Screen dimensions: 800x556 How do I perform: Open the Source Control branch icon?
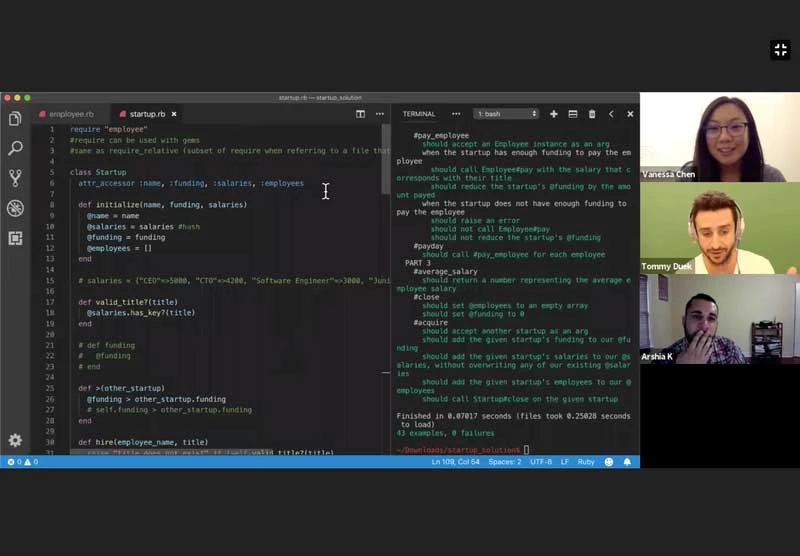point(15,178)
